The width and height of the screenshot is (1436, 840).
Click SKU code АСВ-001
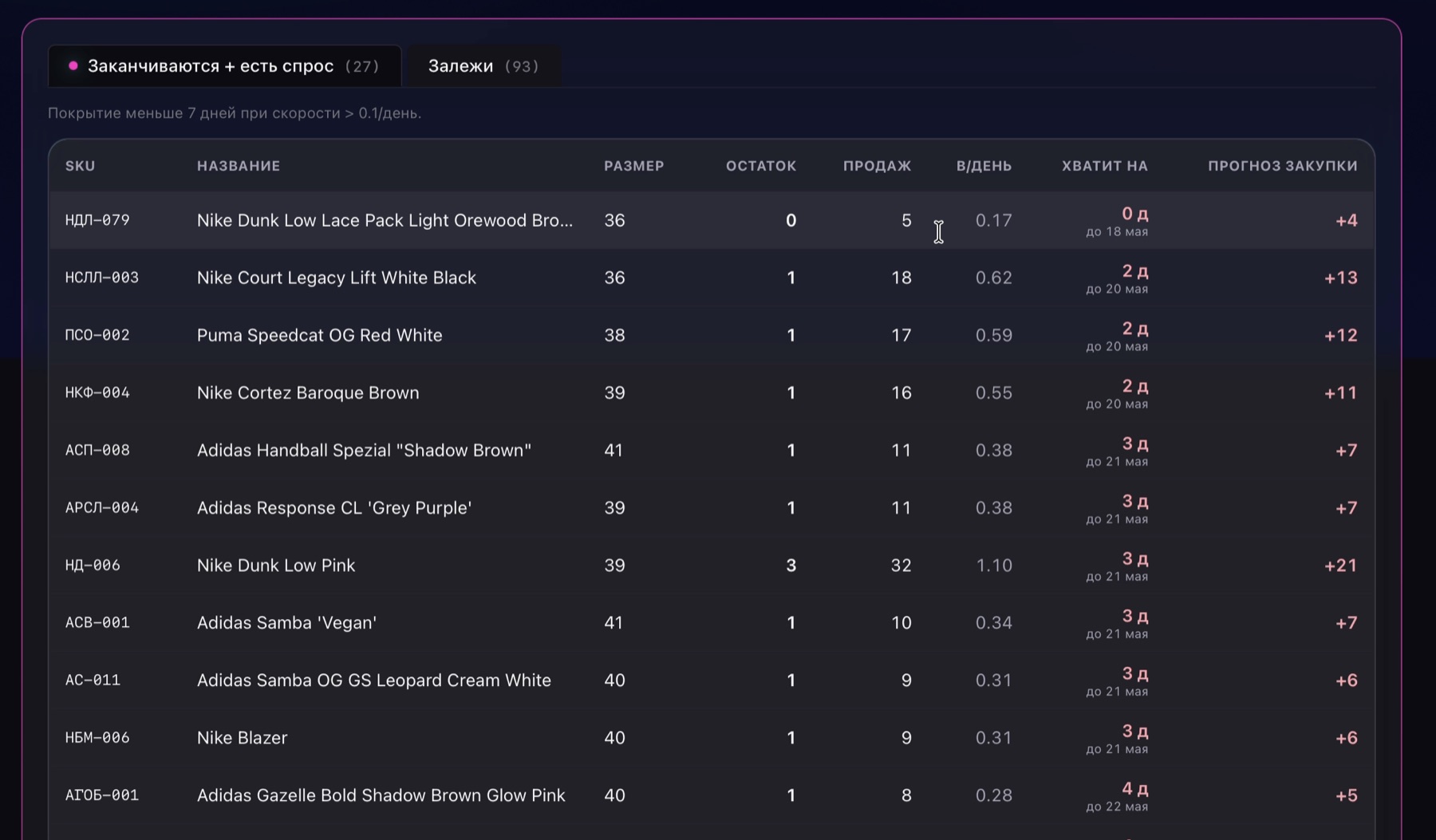97,622
